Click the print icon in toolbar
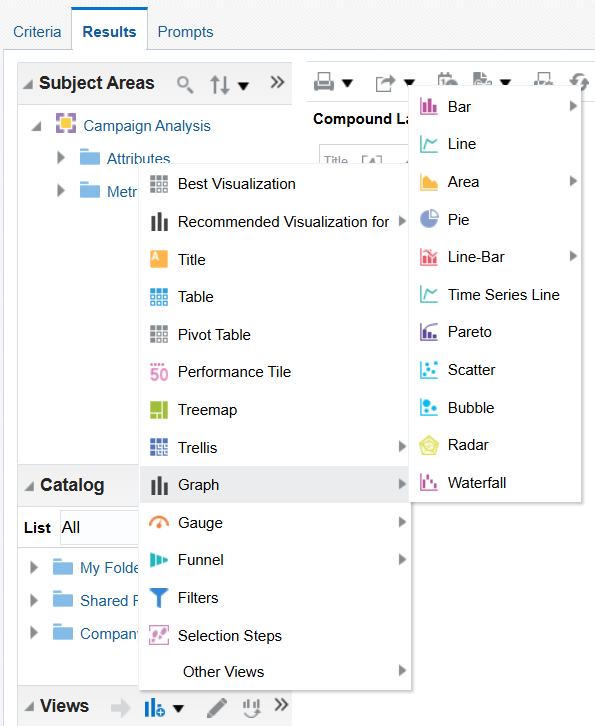This screenshot has width=595, height=726. coord(324,82)
